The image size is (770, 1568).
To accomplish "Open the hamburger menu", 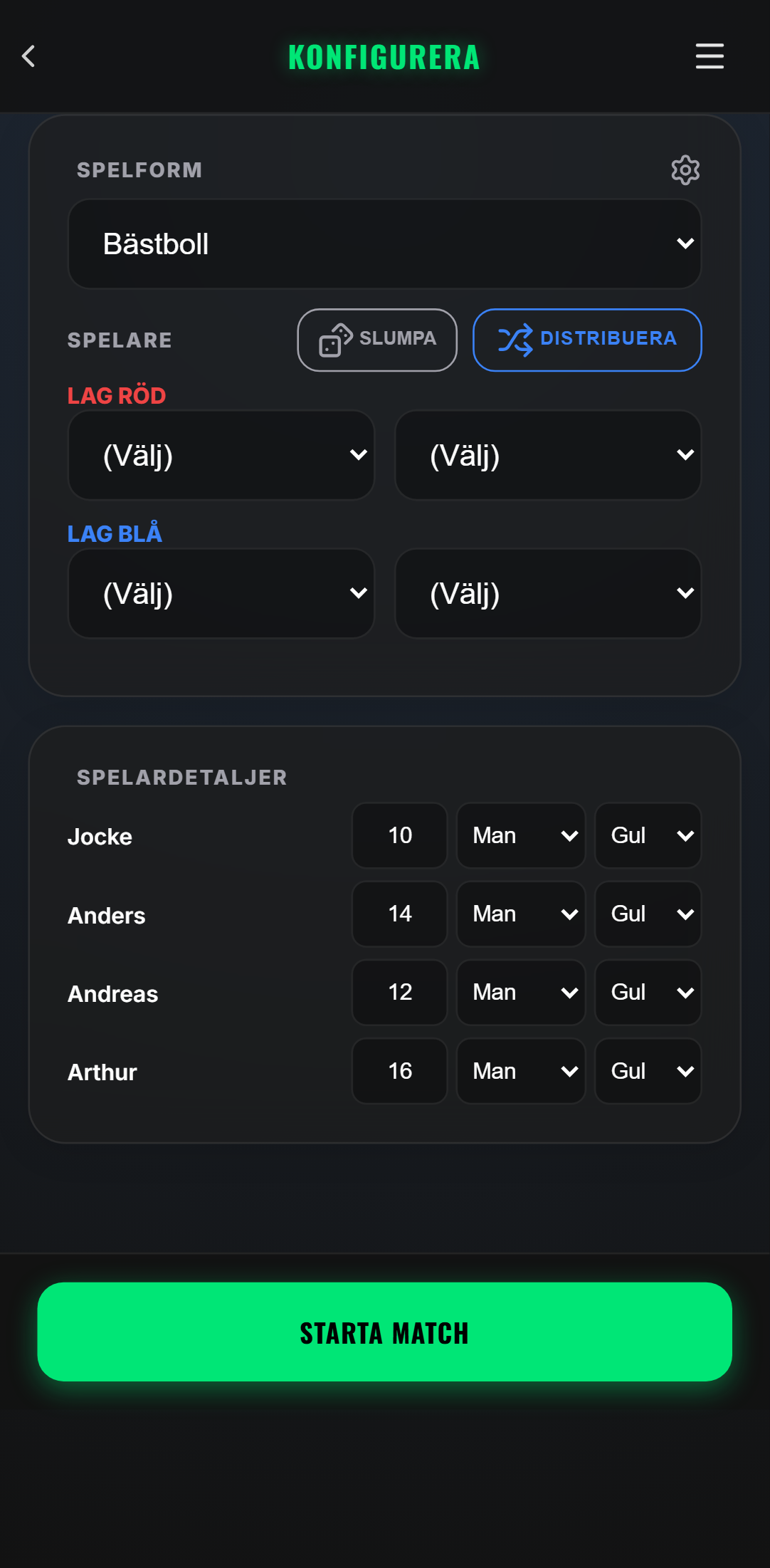I will click(710, 56).
